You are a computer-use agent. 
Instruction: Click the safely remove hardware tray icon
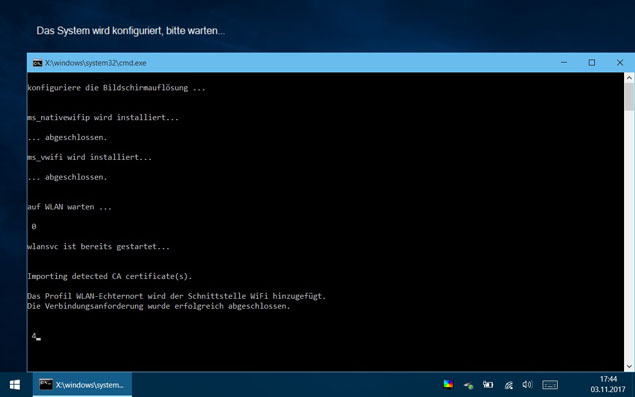click(468, 385)
